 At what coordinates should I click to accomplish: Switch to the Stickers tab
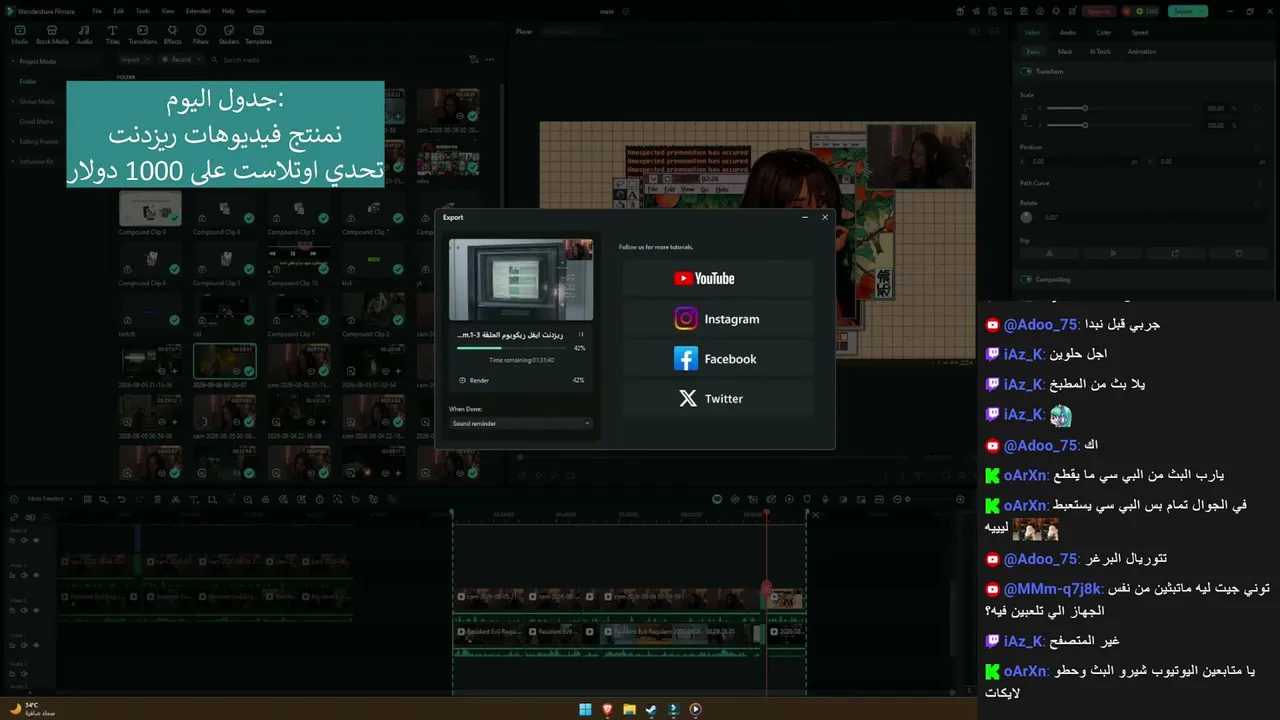click(x=229, y=35)
